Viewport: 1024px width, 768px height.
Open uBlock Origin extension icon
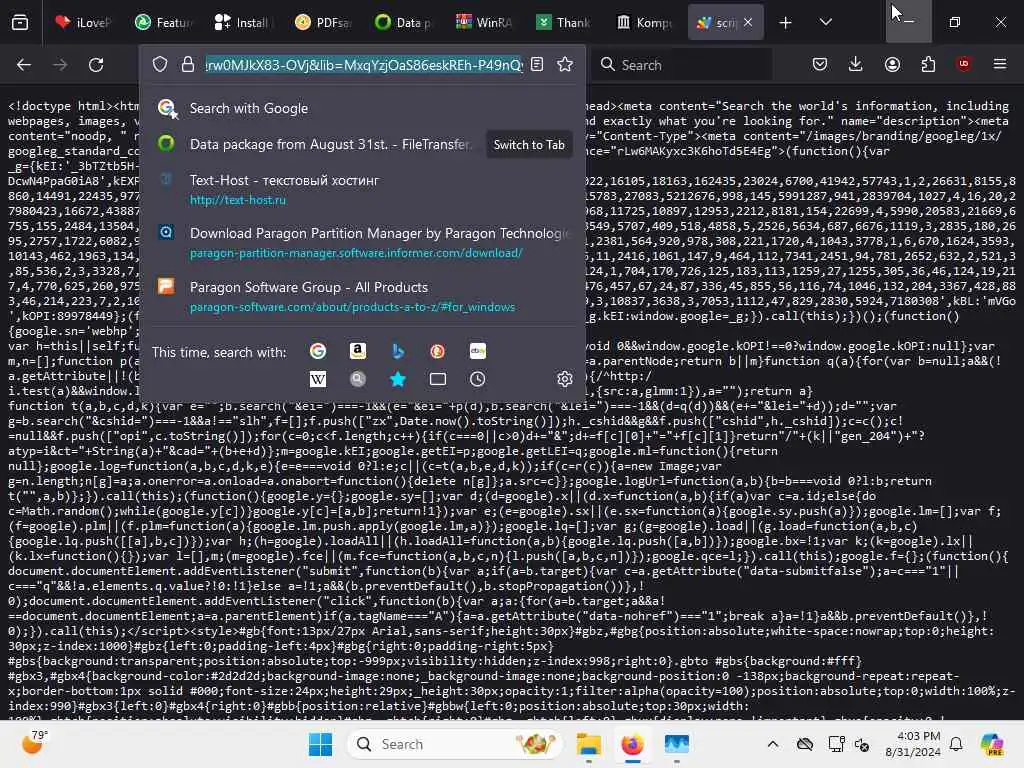click(964, 64)
